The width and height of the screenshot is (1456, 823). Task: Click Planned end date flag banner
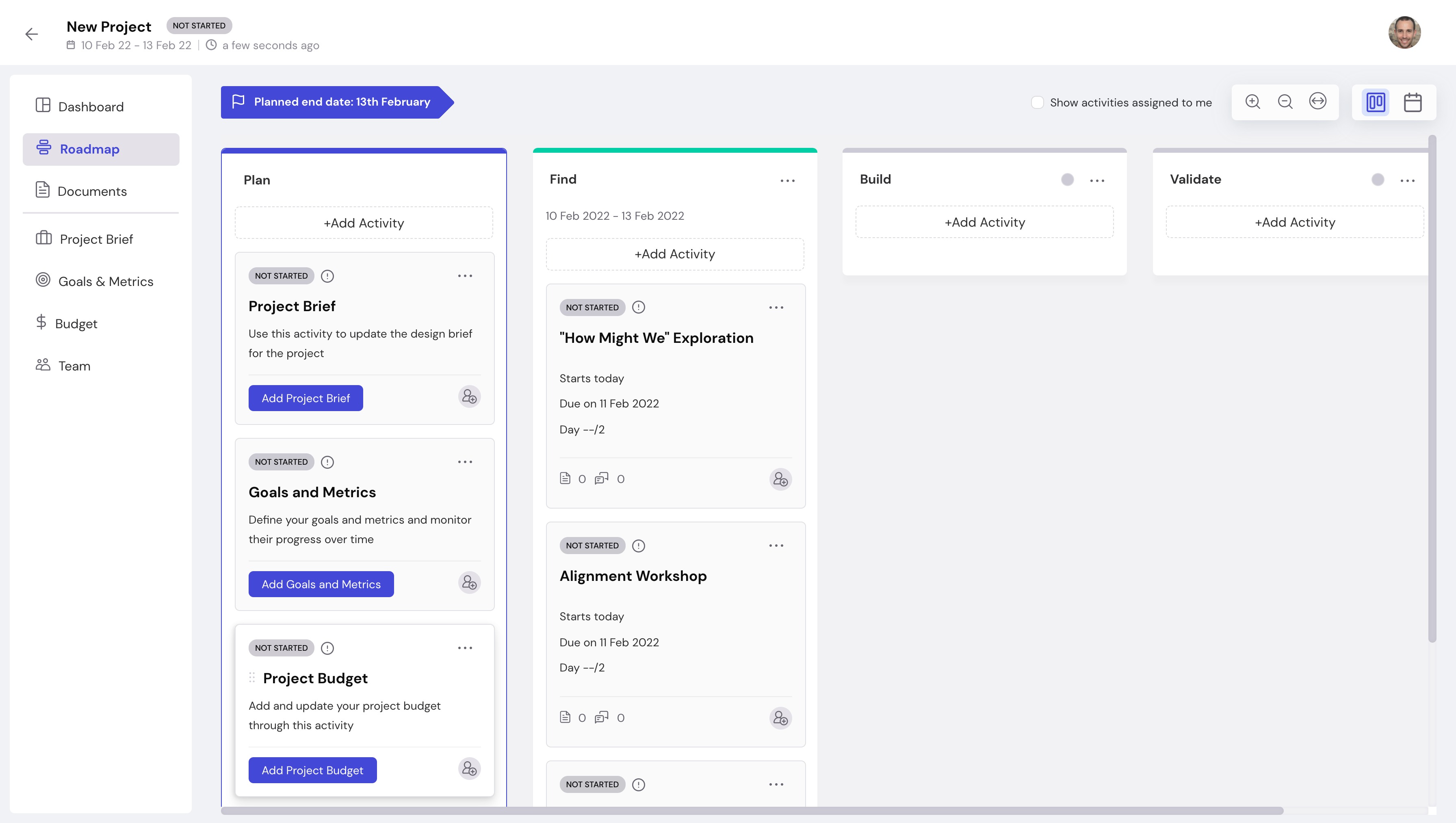click(x=337, y=102)
